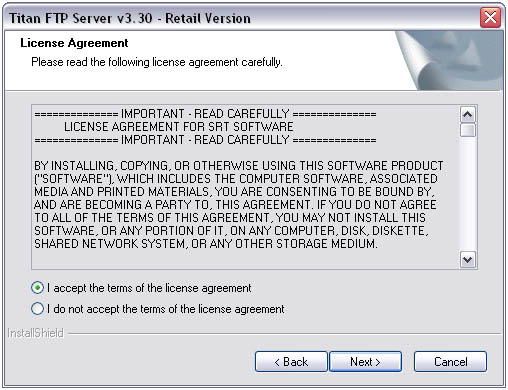Click the 'LICENSE AGREEMENT FOR SRT SOFTWARE' line
Viewport: 508px width, 390px height.
179,127
